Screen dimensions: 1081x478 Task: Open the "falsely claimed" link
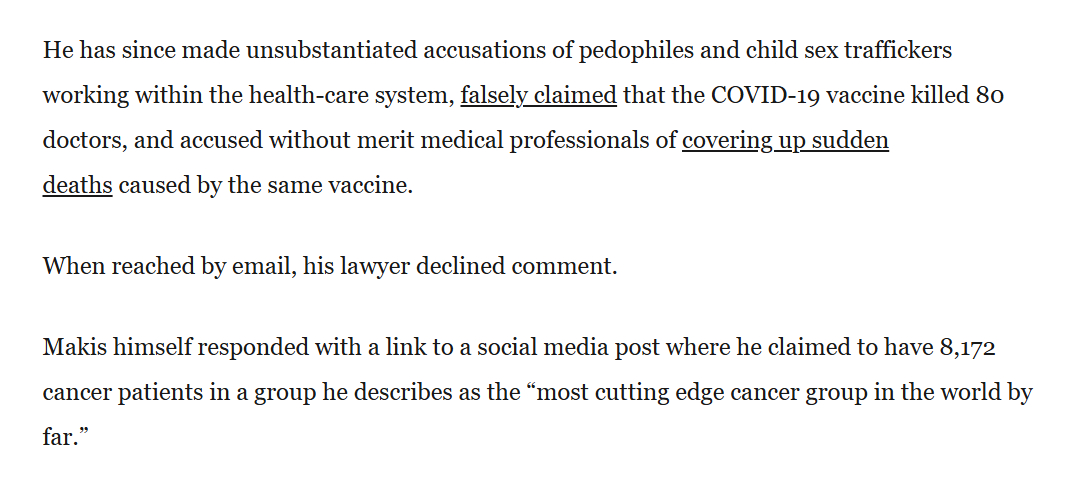(x=538, y=95)
